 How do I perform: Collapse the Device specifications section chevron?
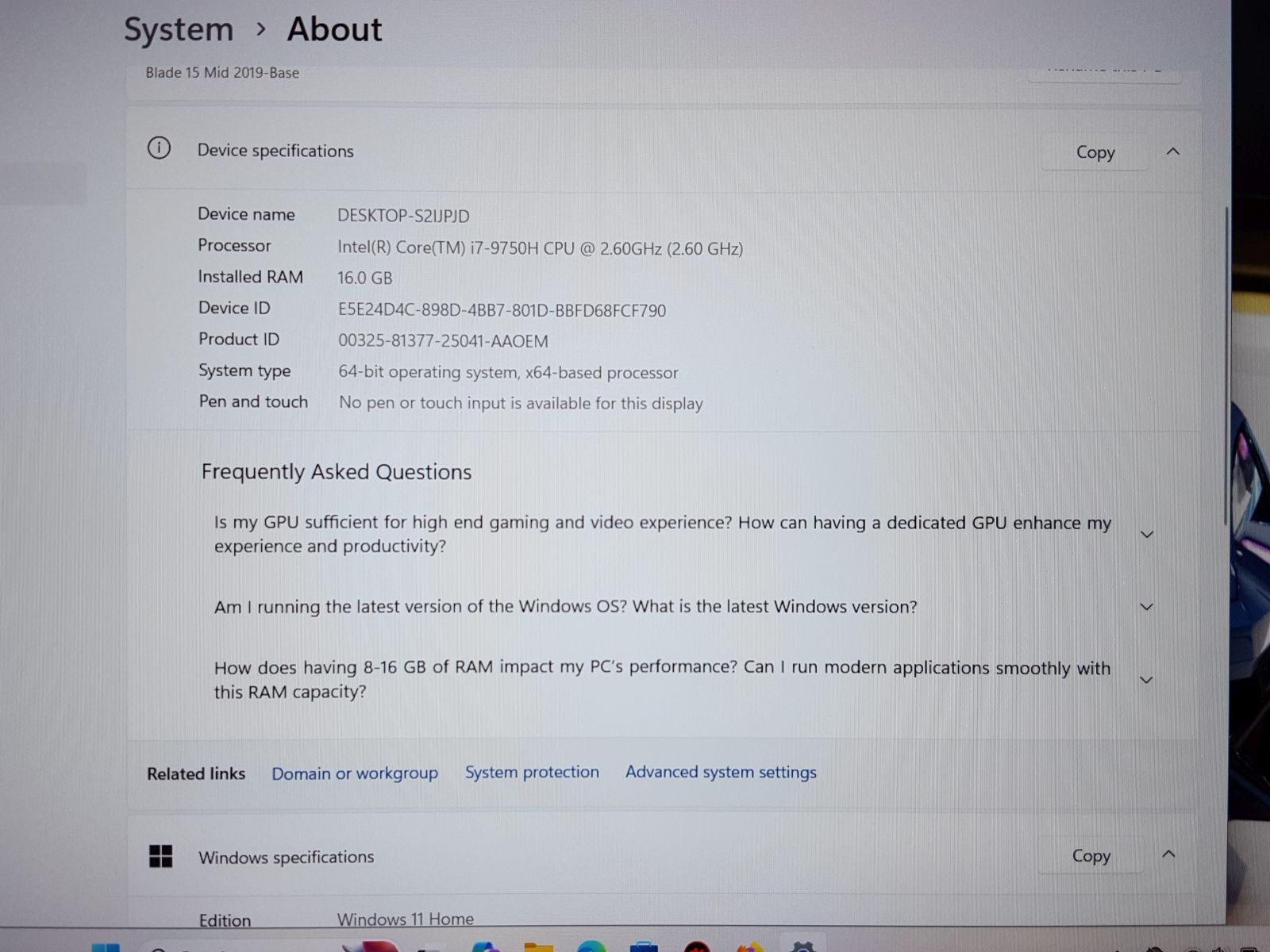(x=1172, y=152)
